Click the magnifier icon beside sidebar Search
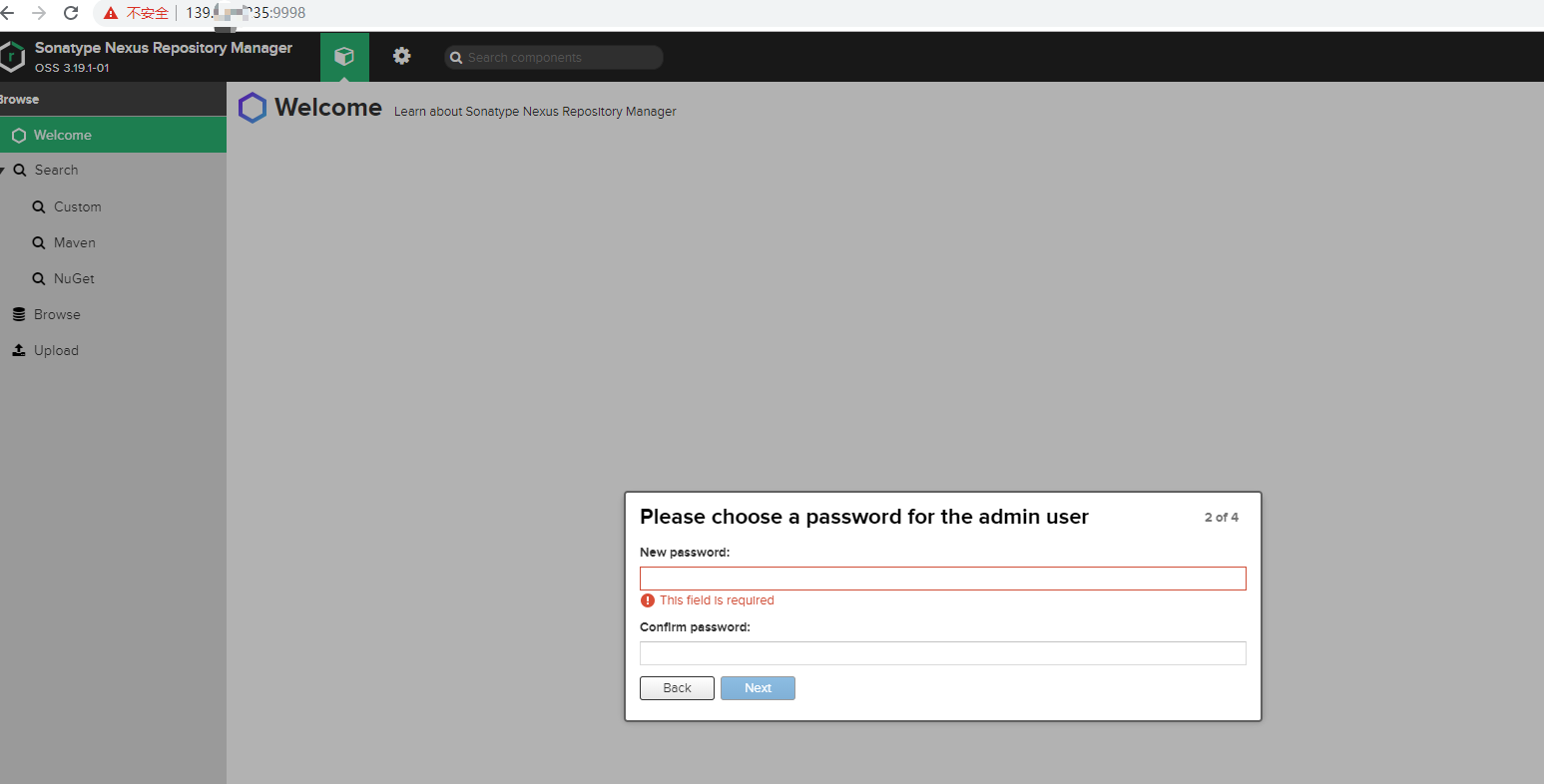The image size is (1544, 784). click(20, 171)
